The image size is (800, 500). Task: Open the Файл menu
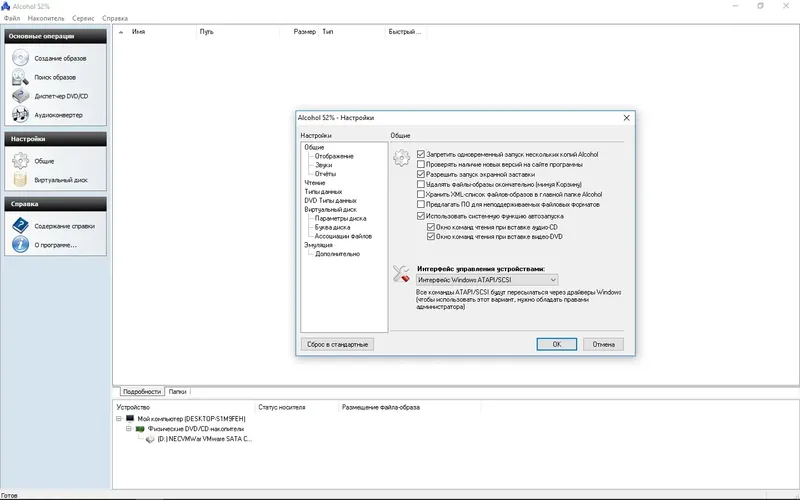[x=12, y=18]
